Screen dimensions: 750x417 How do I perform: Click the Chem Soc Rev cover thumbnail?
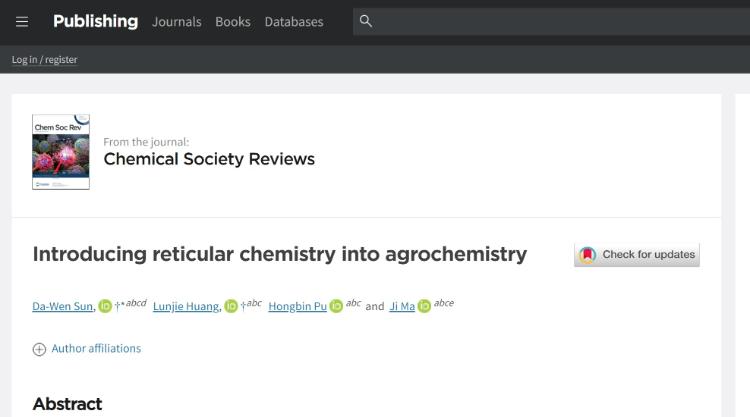tap(60, 152)
